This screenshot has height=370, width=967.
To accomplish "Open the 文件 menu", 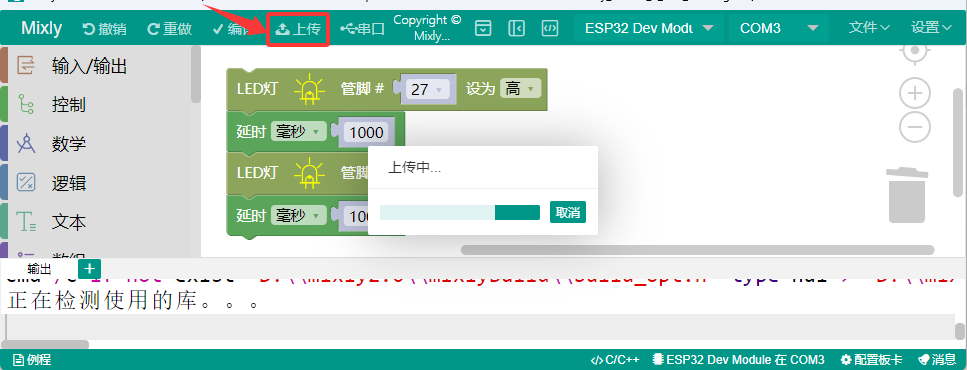I will (869, 28).
